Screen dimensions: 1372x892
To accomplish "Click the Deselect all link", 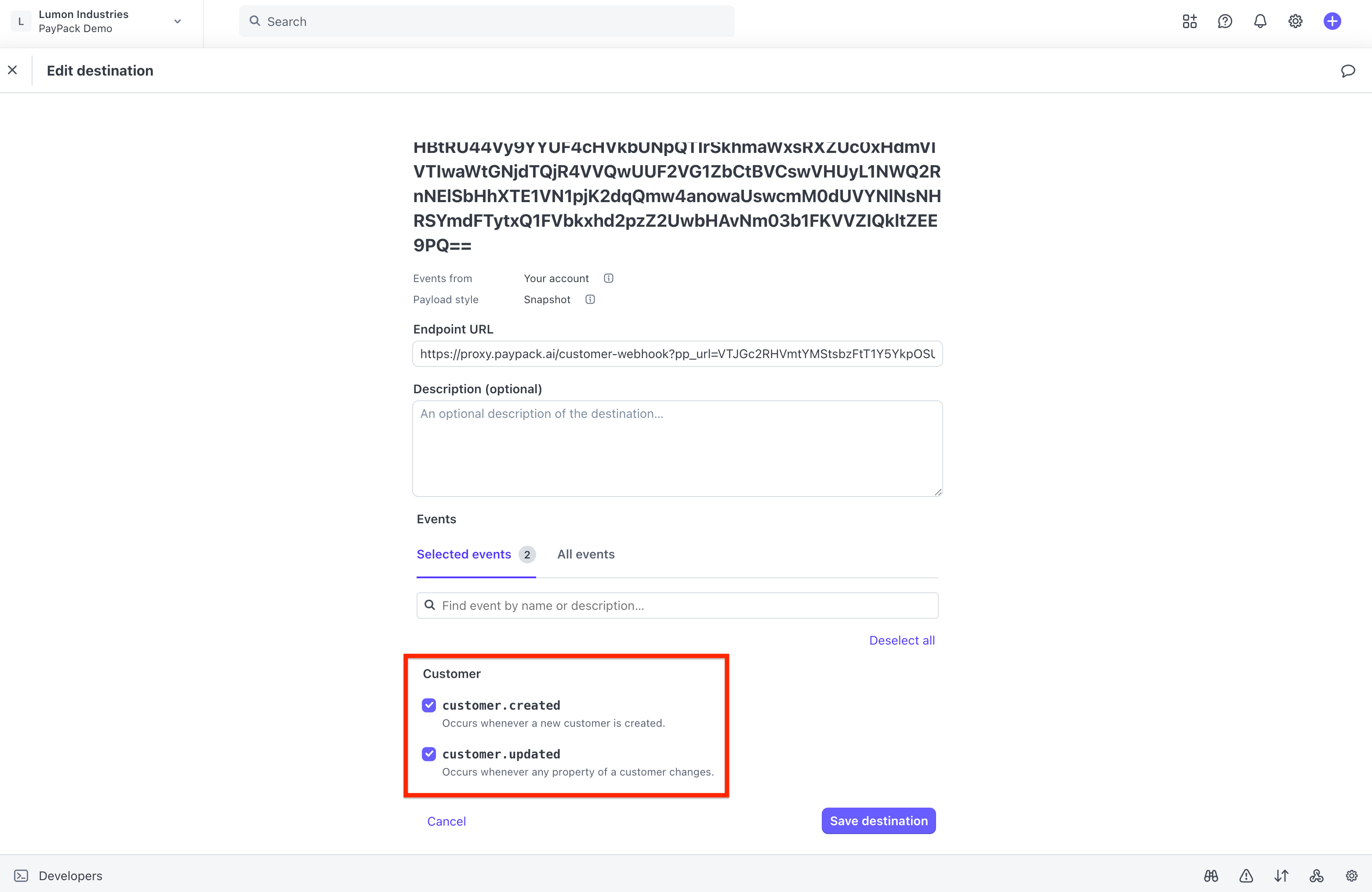I will pos(902,640).
